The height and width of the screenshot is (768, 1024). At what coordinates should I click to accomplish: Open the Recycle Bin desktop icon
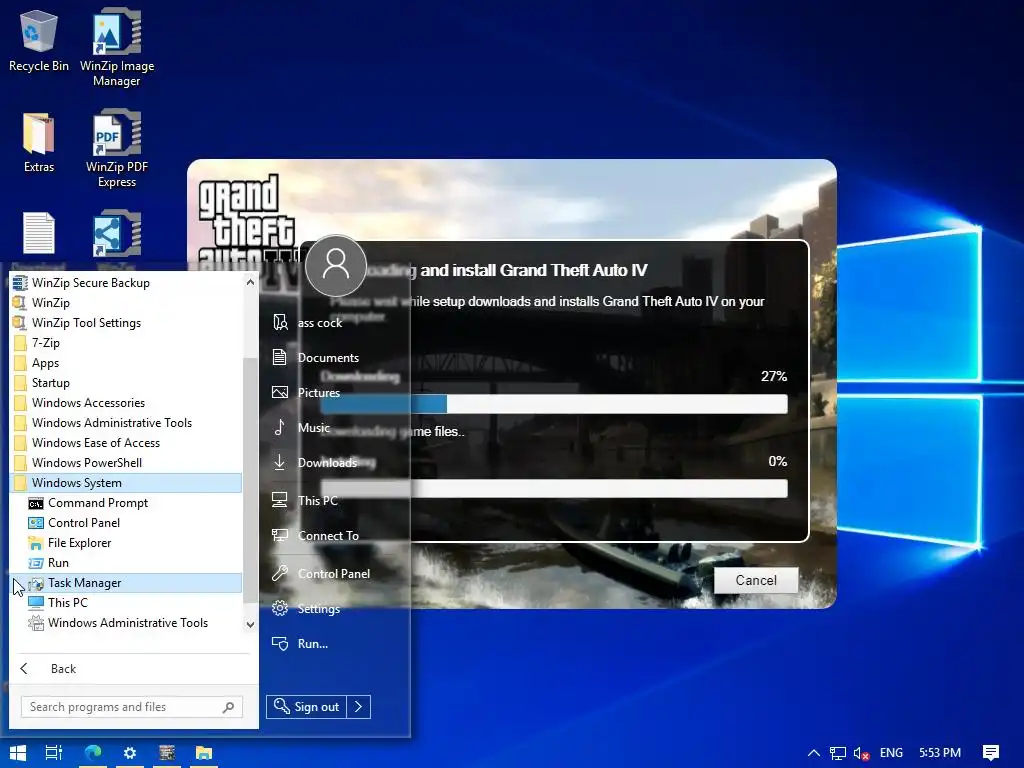[39, 40]
